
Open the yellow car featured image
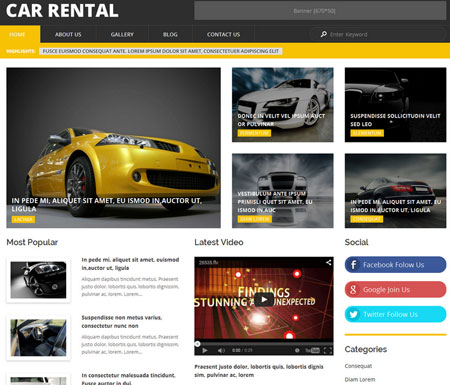[113, 148]
